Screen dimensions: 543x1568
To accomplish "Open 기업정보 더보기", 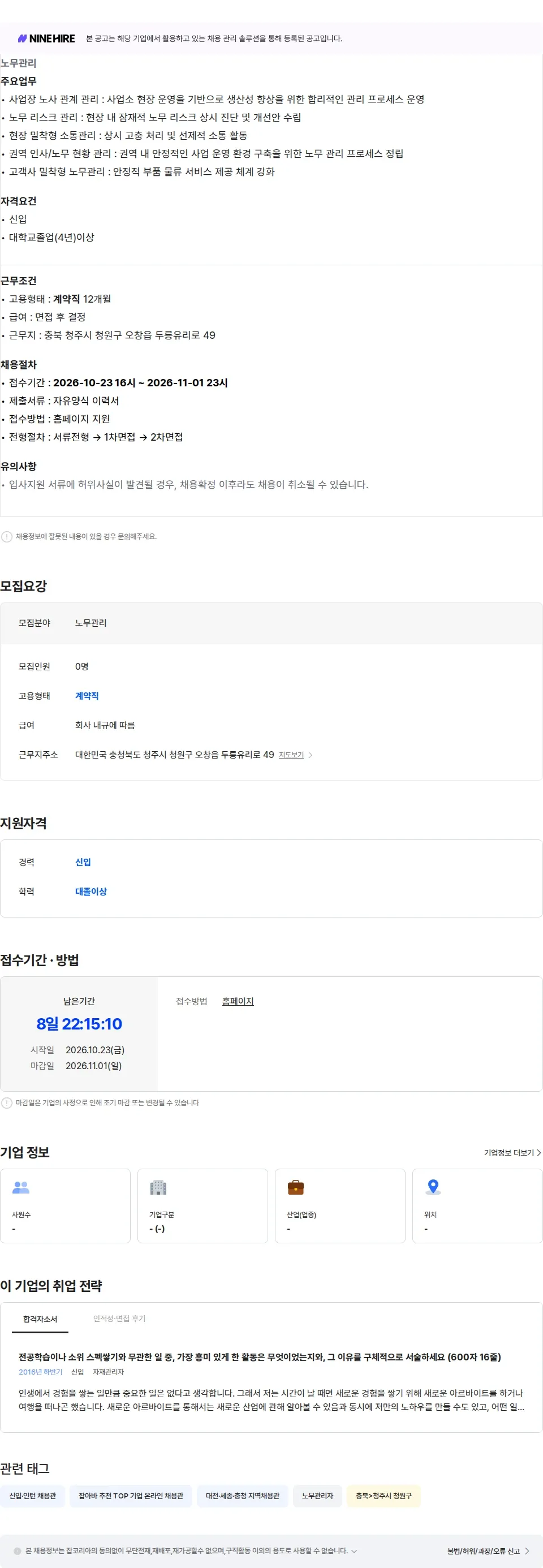I will click(x=512, y=1152).
